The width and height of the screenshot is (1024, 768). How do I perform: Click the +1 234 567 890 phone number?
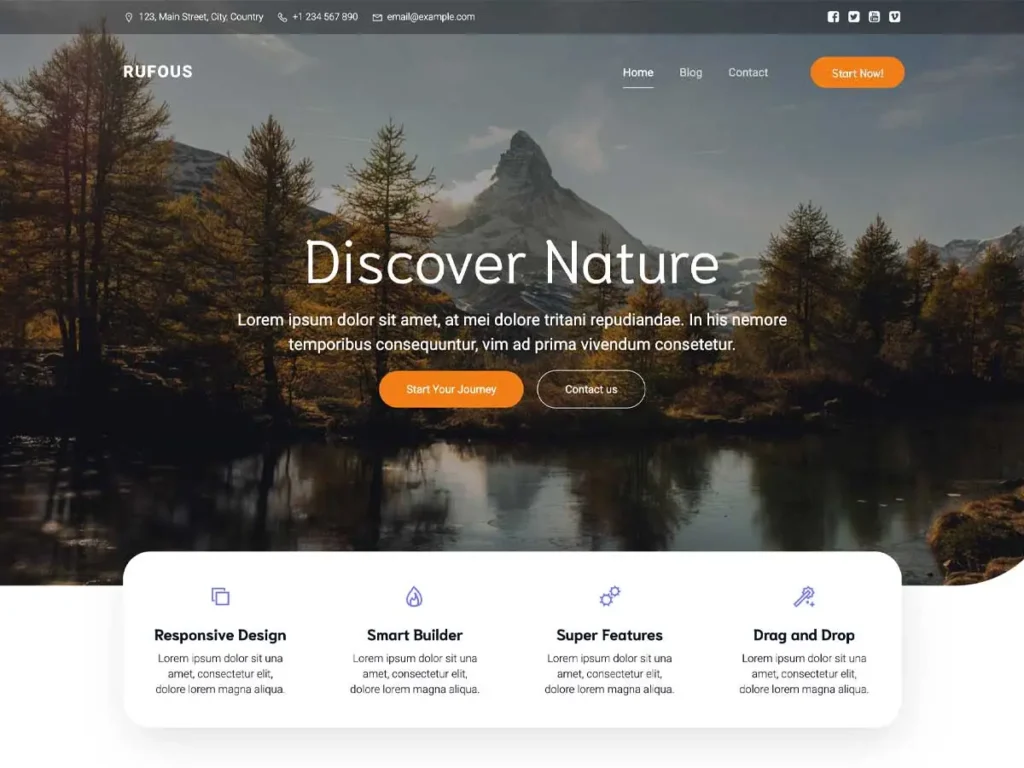coord(325,17)
